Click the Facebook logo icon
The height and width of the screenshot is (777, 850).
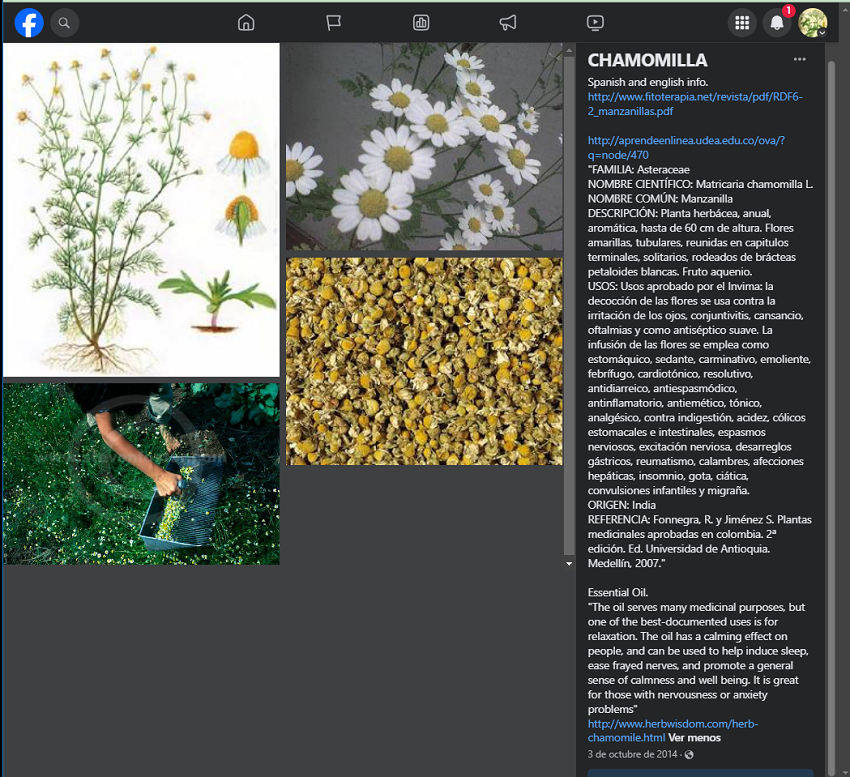point(29,22)
